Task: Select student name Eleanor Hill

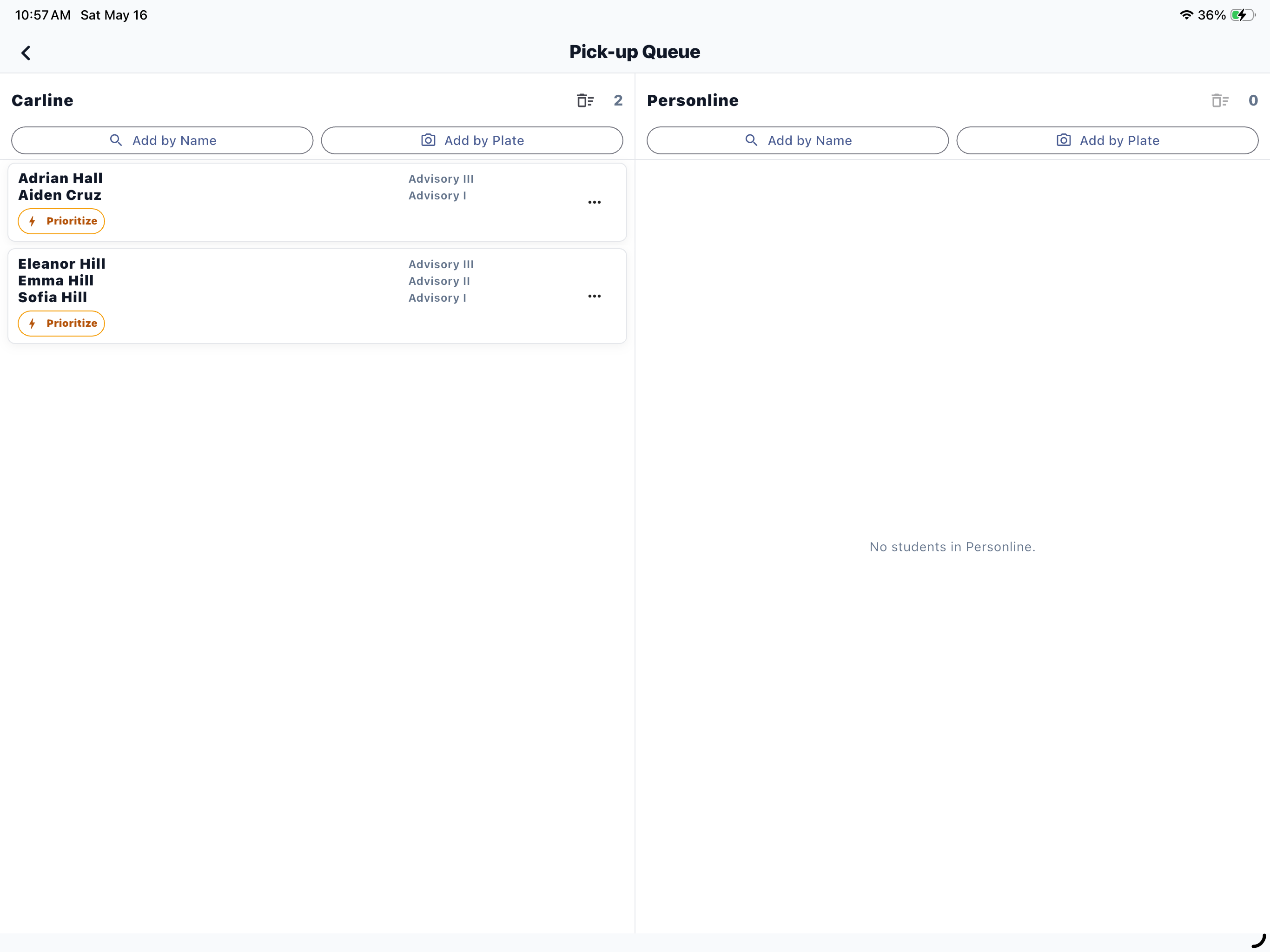Action: click(62, 264)
